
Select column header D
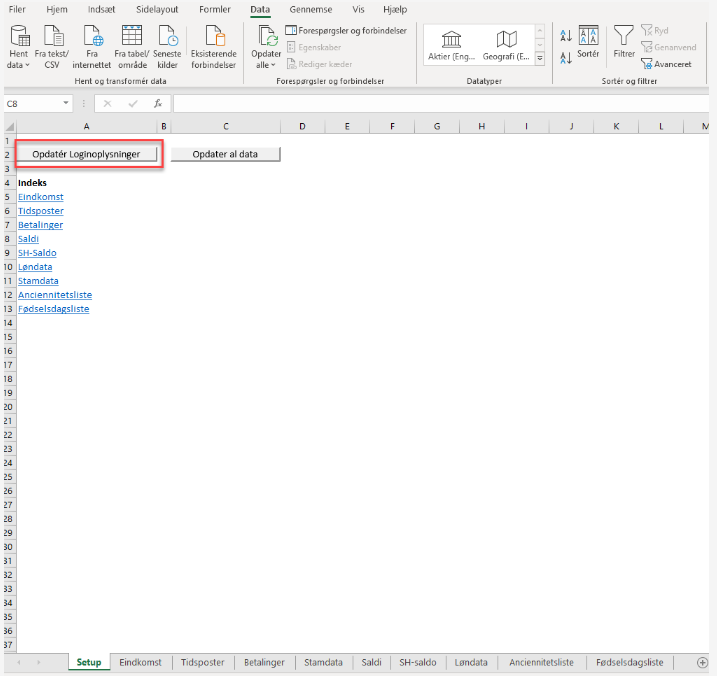[302, 126]
